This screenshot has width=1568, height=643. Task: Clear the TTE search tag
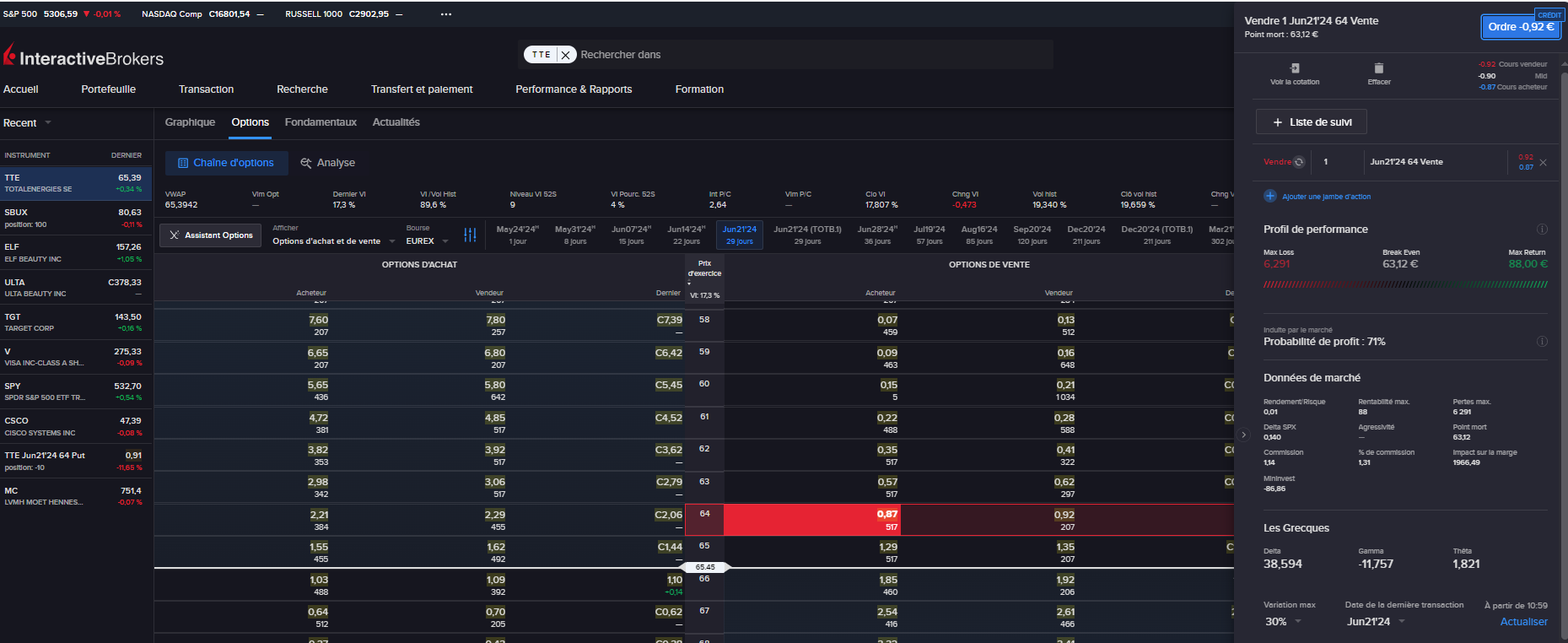tap(565, 55)
